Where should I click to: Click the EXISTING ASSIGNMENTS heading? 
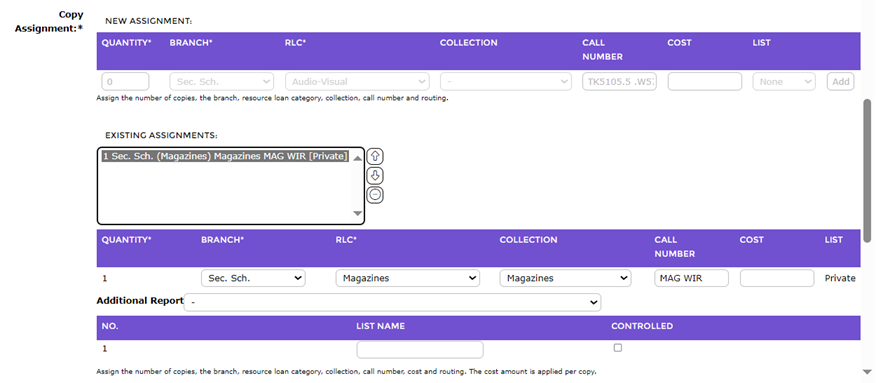(161, 135)
